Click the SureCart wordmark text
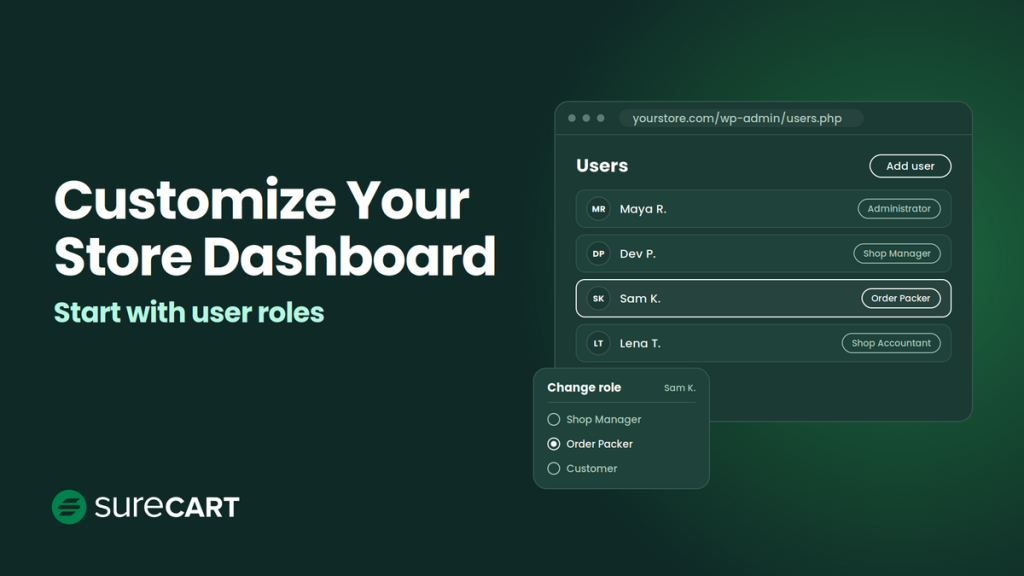Viewport: 1024px width, 576px height. [167, 507]
